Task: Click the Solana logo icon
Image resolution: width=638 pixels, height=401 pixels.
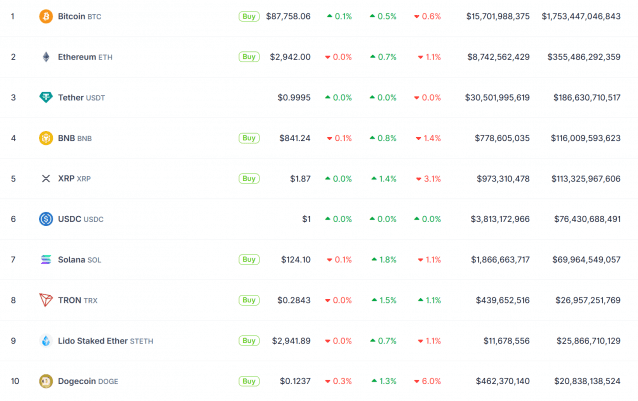Action: (45, 259)
